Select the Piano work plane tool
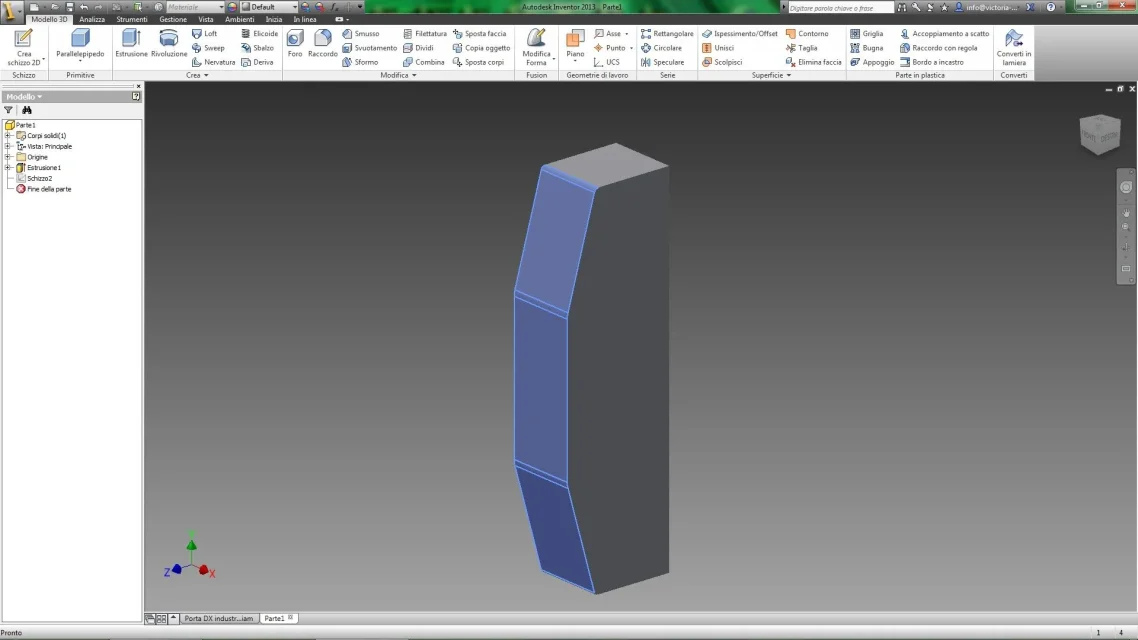1138x640 pixels. pyautogui.click(x=575, y=44)
